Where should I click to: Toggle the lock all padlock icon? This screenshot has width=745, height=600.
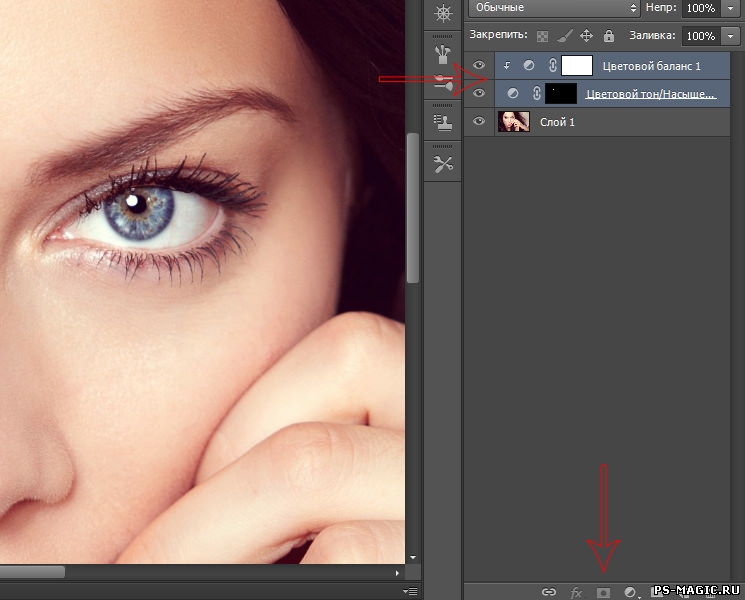click(608, 36)
